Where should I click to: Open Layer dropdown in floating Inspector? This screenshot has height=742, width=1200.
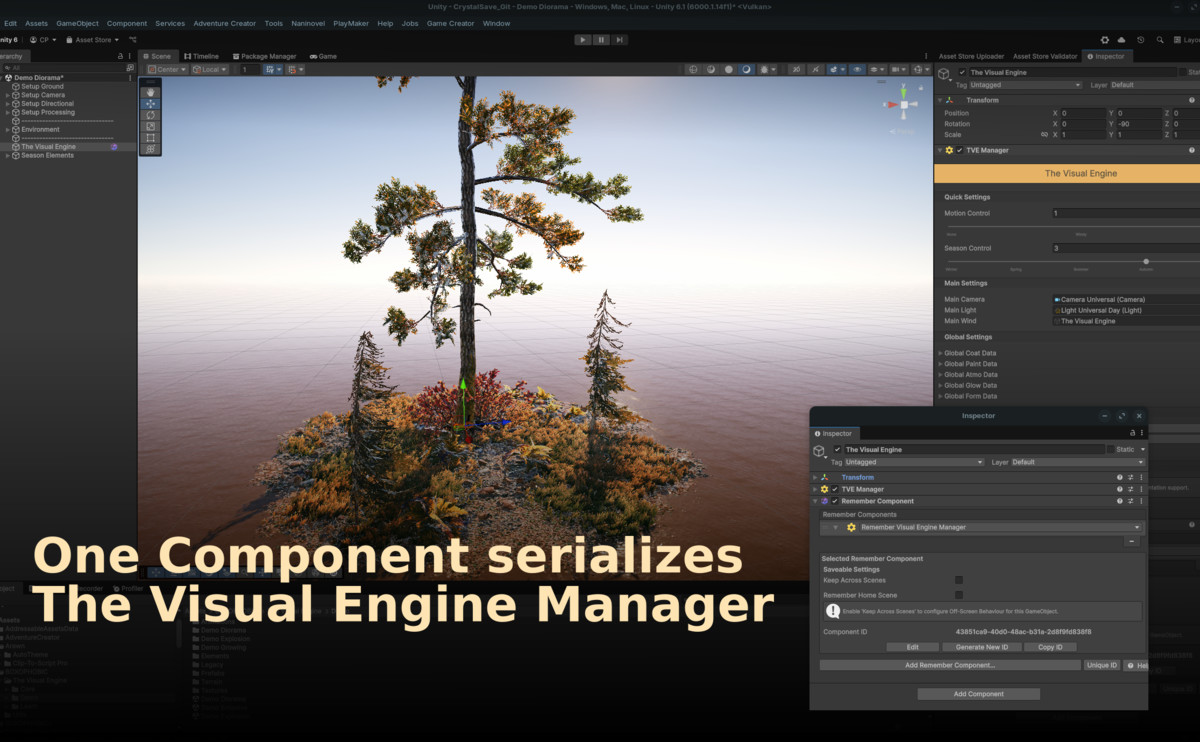(1076, 462)
